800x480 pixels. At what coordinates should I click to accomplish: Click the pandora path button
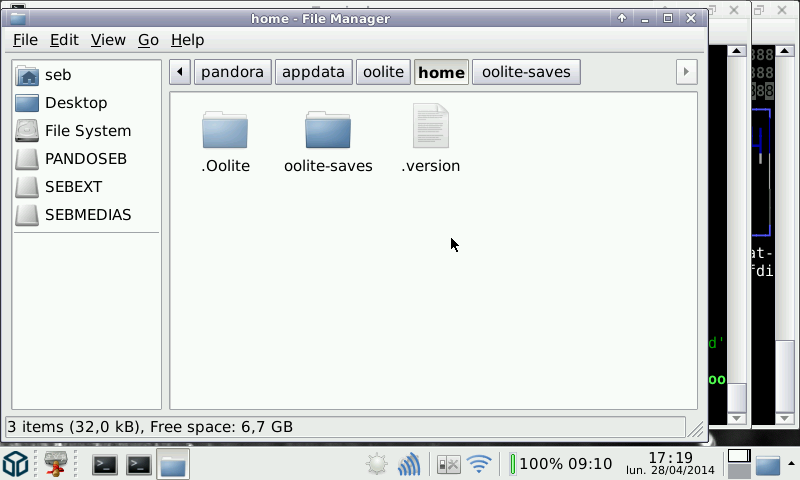pyautogui.click(x=232, y=72)
